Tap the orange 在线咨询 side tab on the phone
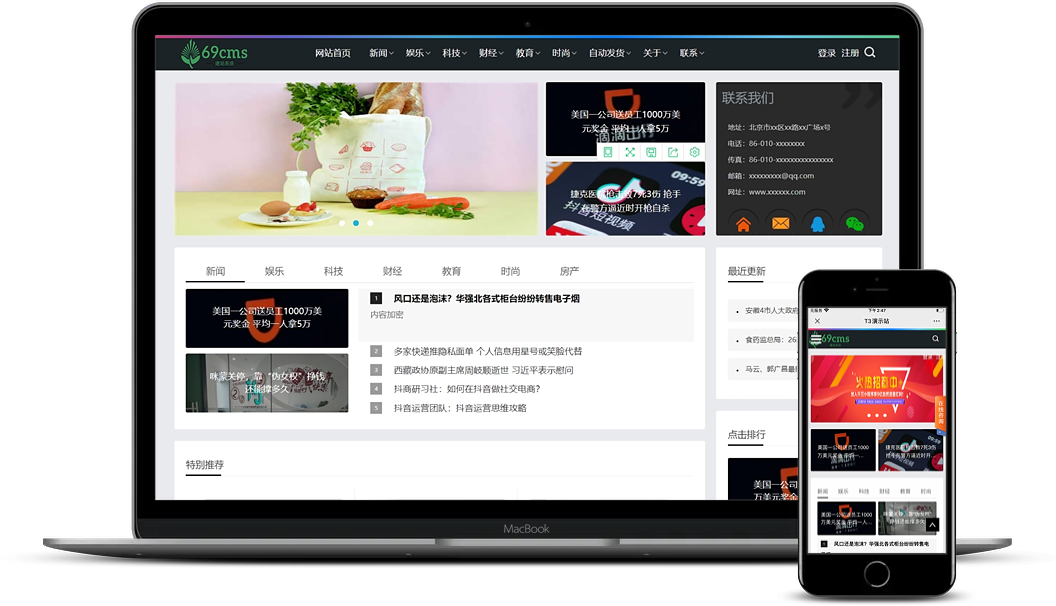Screen dimensions: 1056x606 [941, 411]
